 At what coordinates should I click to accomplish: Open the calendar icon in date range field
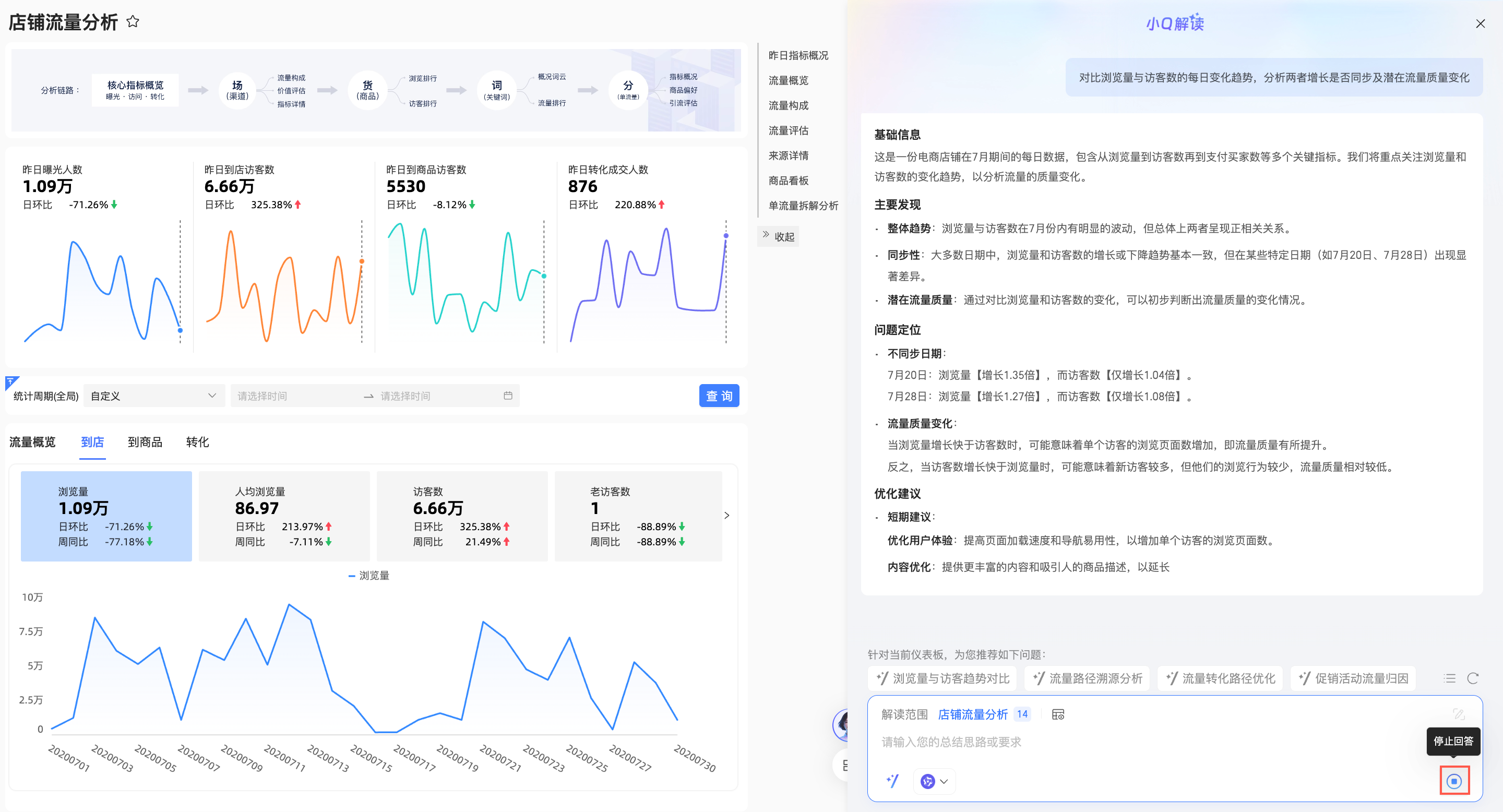click(508, 396)
